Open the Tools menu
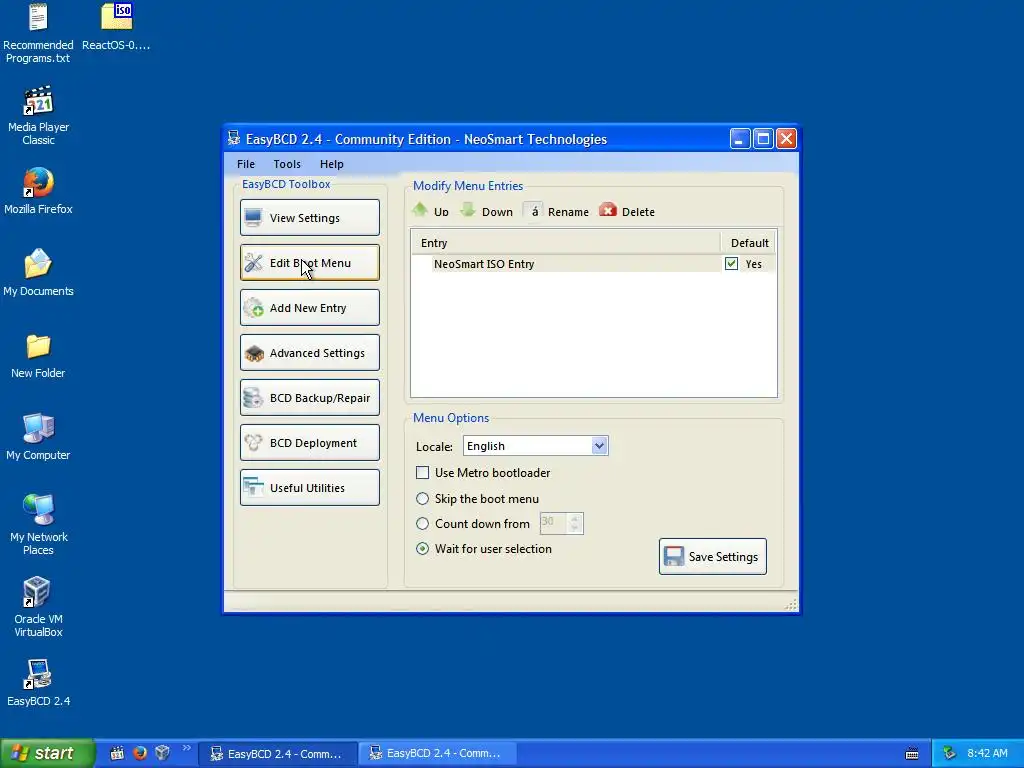 pos(287,164)
